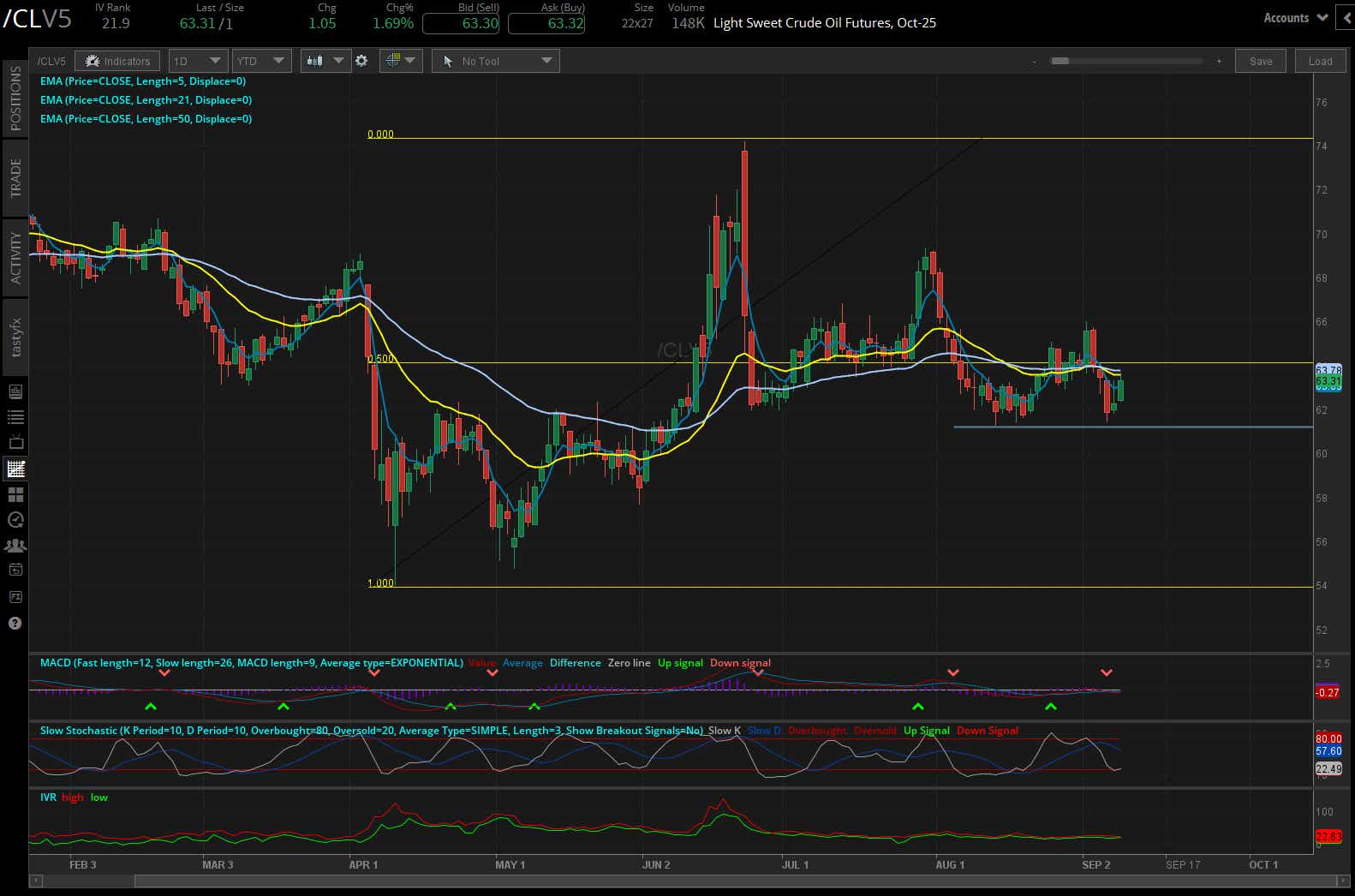
Task: Open the four-square grid view icon
Action: (x=15, y=494)
